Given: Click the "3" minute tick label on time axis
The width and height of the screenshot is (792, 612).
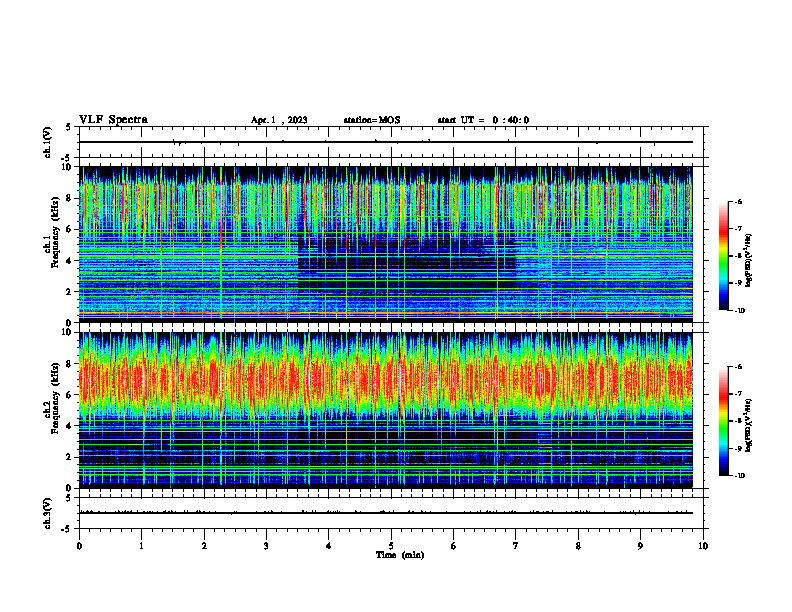Looking at the screenshot, I should tap(266, 546).
